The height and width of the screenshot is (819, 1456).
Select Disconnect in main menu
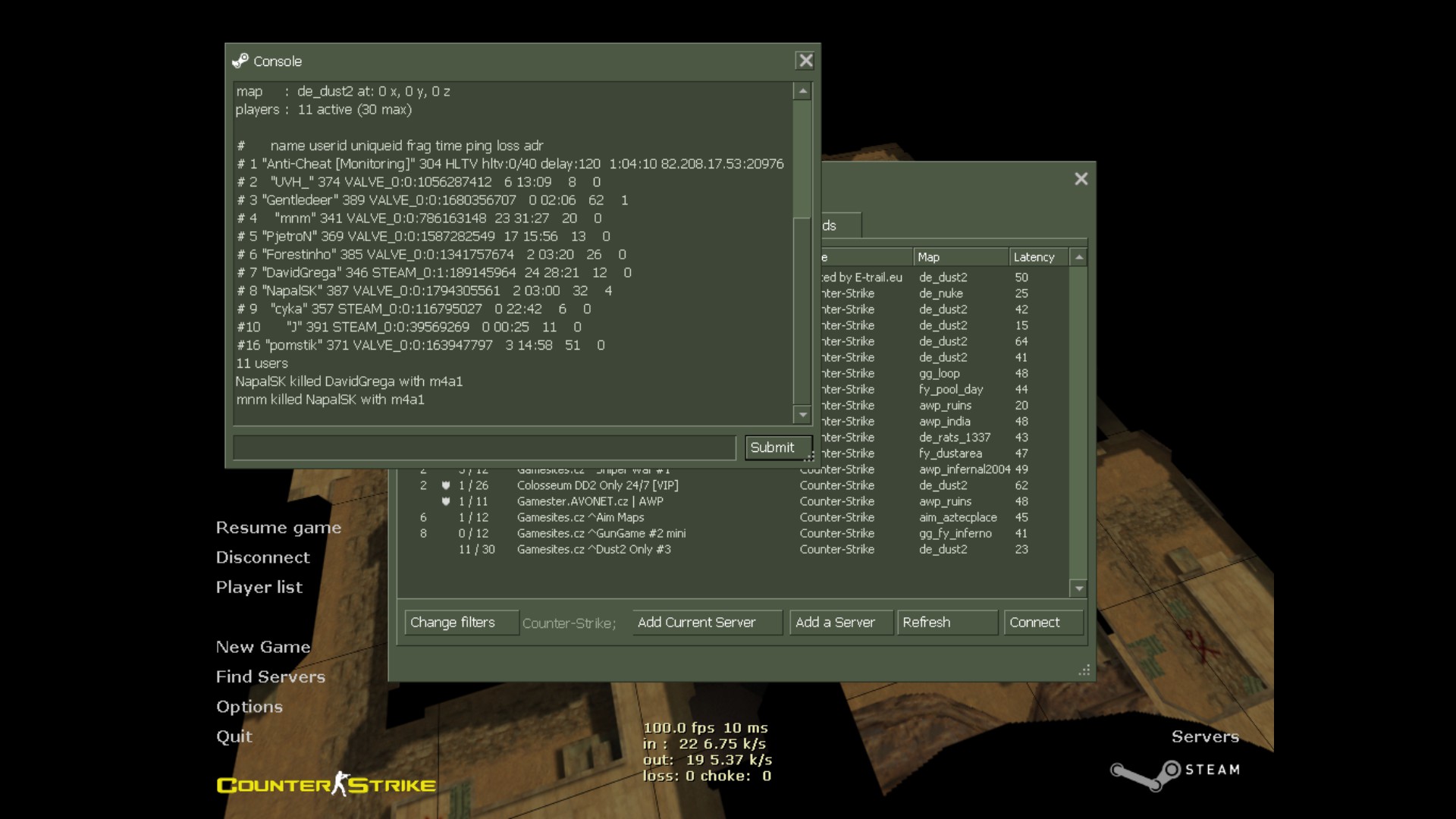coord(262,557)
